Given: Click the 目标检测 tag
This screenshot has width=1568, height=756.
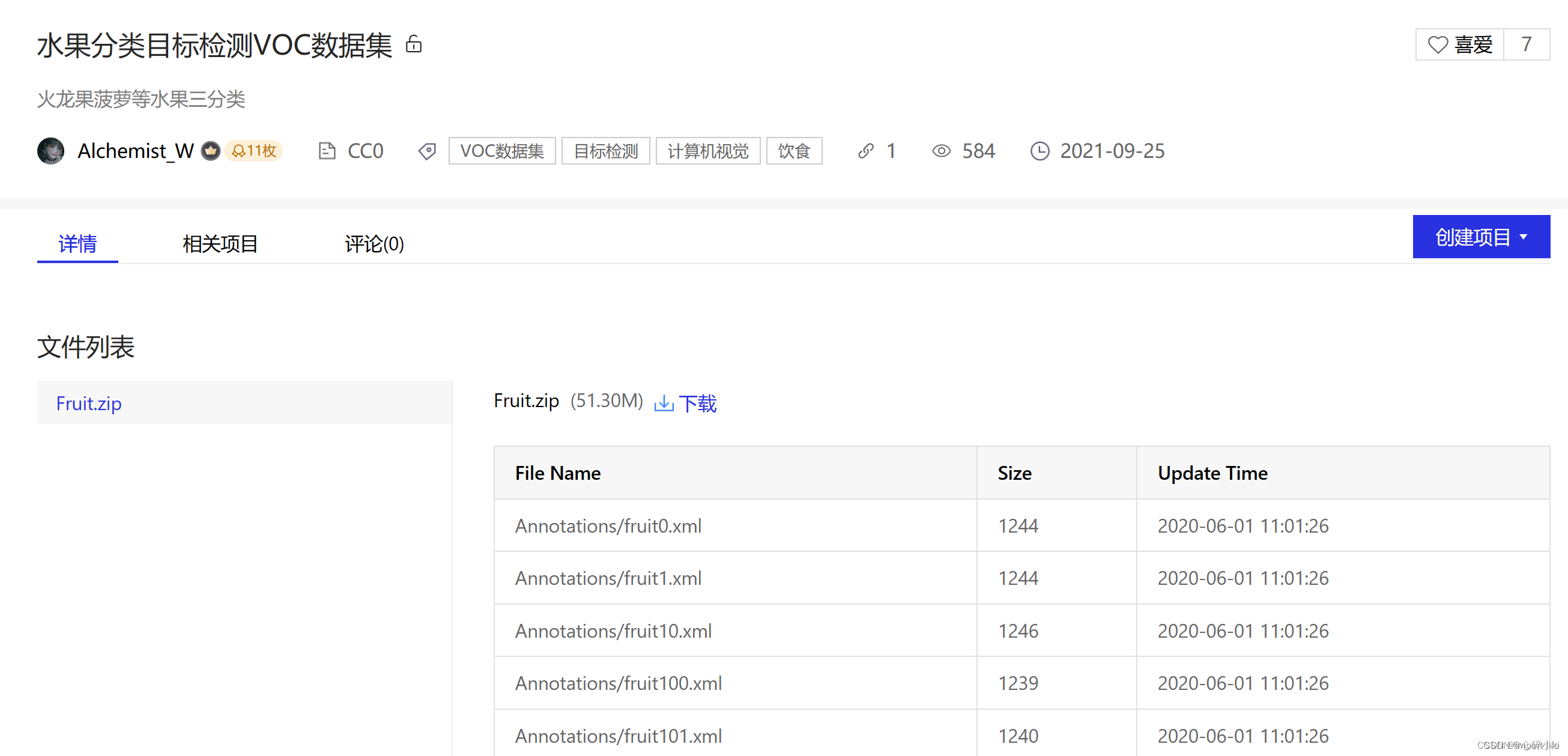Looking at the screenshot, I should click(605, 150).
